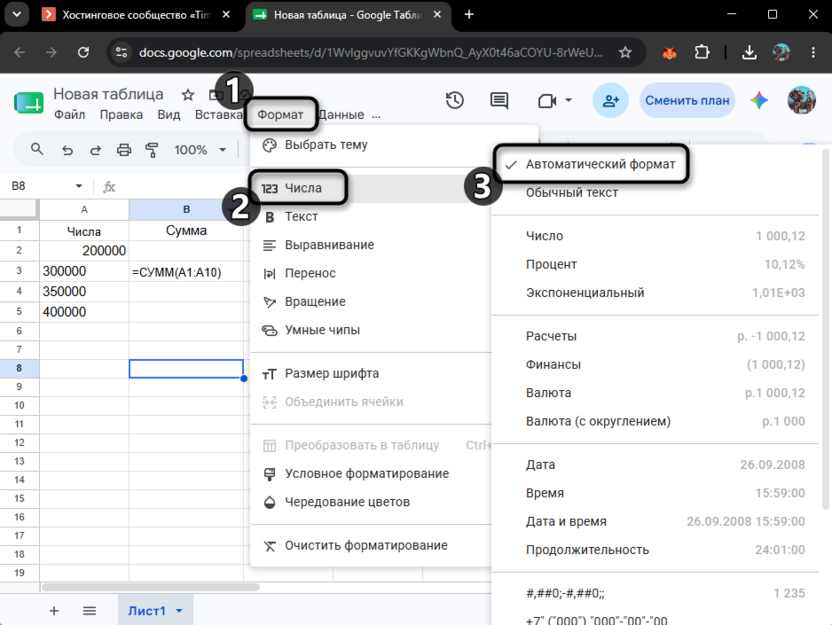The image size is (832, 625).
Task: Open the B8 name box dropdown
Action: [x=79, y=186]
